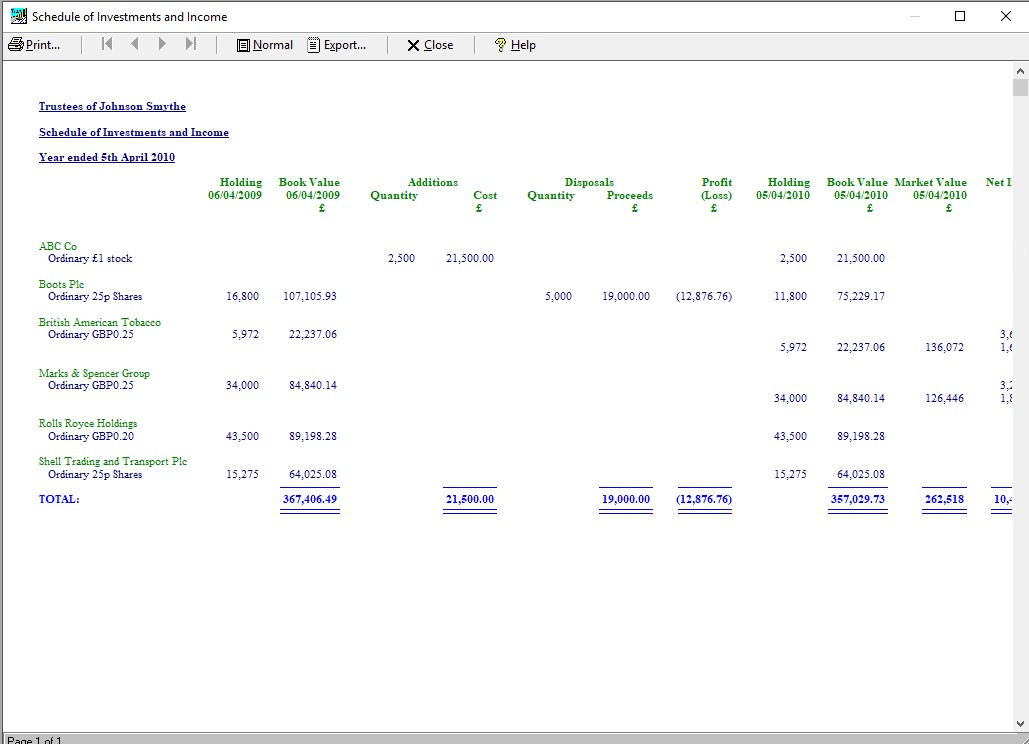Open the Export dialog
The height and width of the screenshot is (744, 1029).
(x=337, y=45)
